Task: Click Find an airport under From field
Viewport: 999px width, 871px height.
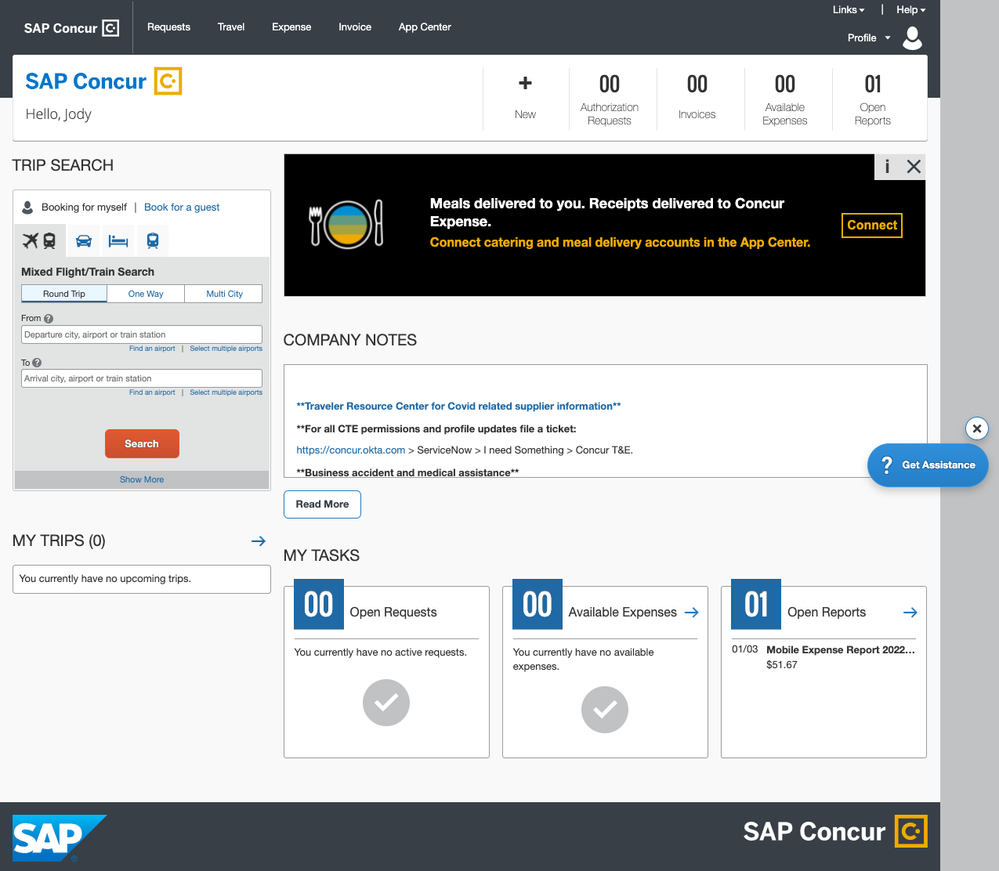Action: coord(152,349)
